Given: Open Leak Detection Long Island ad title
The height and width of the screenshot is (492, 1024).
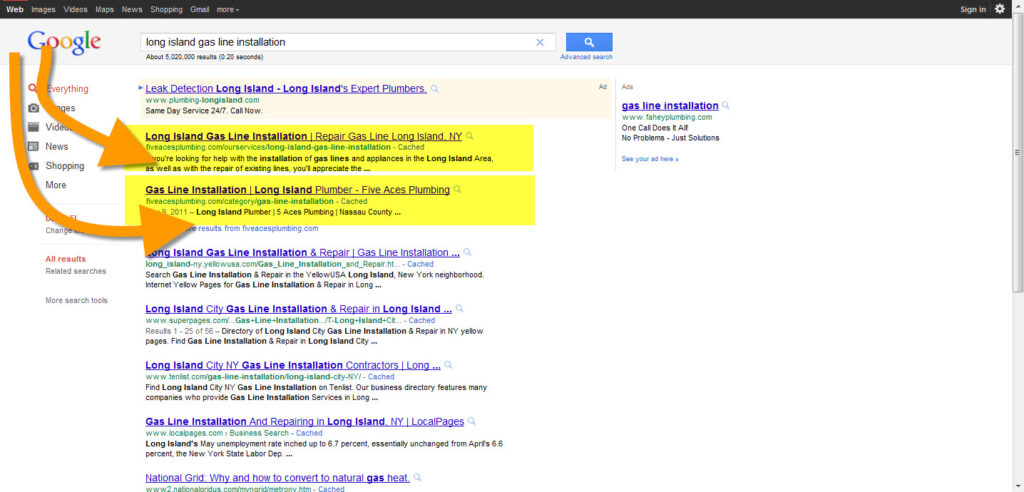Looking at the screenshot, I should tap(286, 89).
